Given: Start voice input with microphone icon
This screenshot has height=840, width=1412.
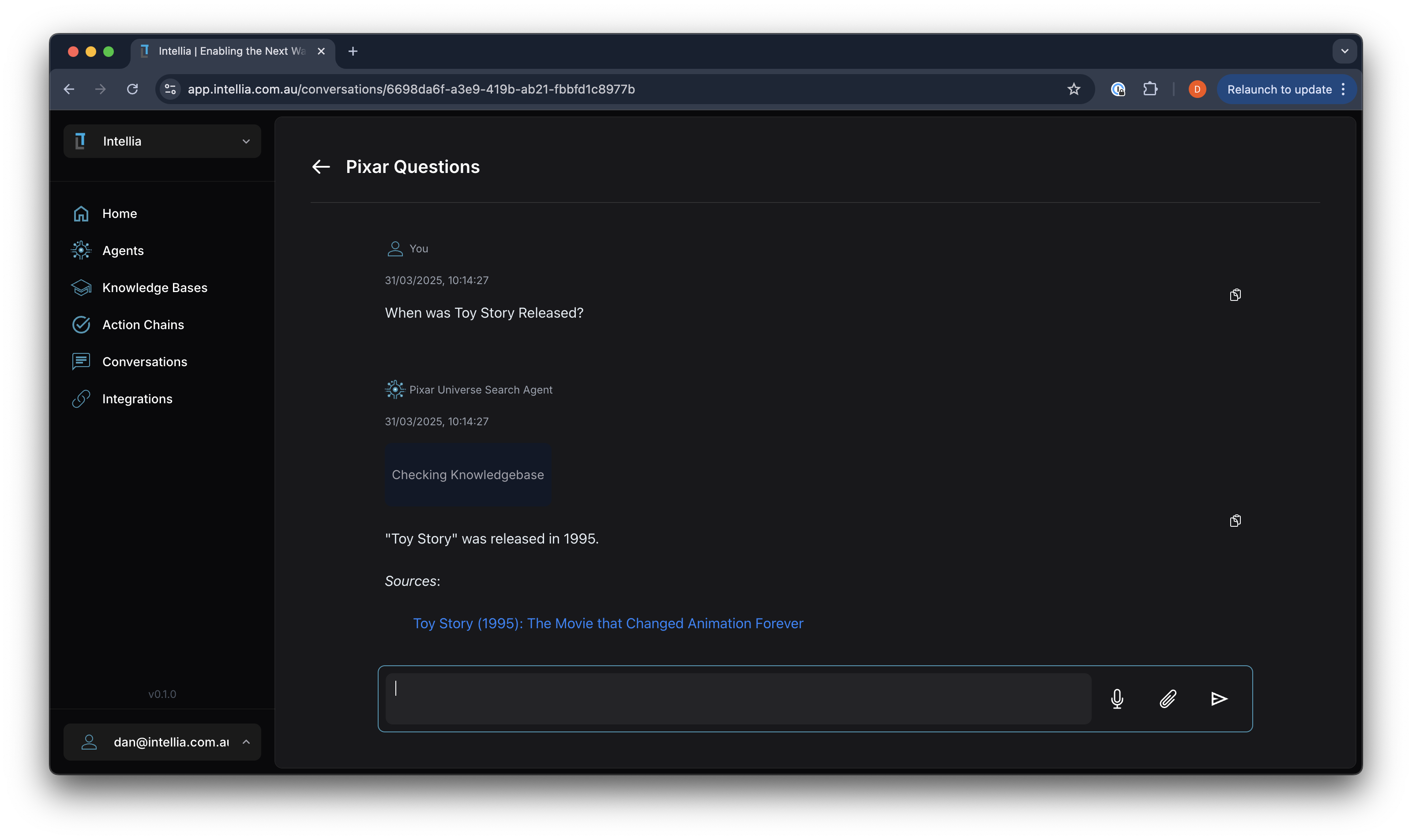Looking at the screenshot, I should 1116,698.
